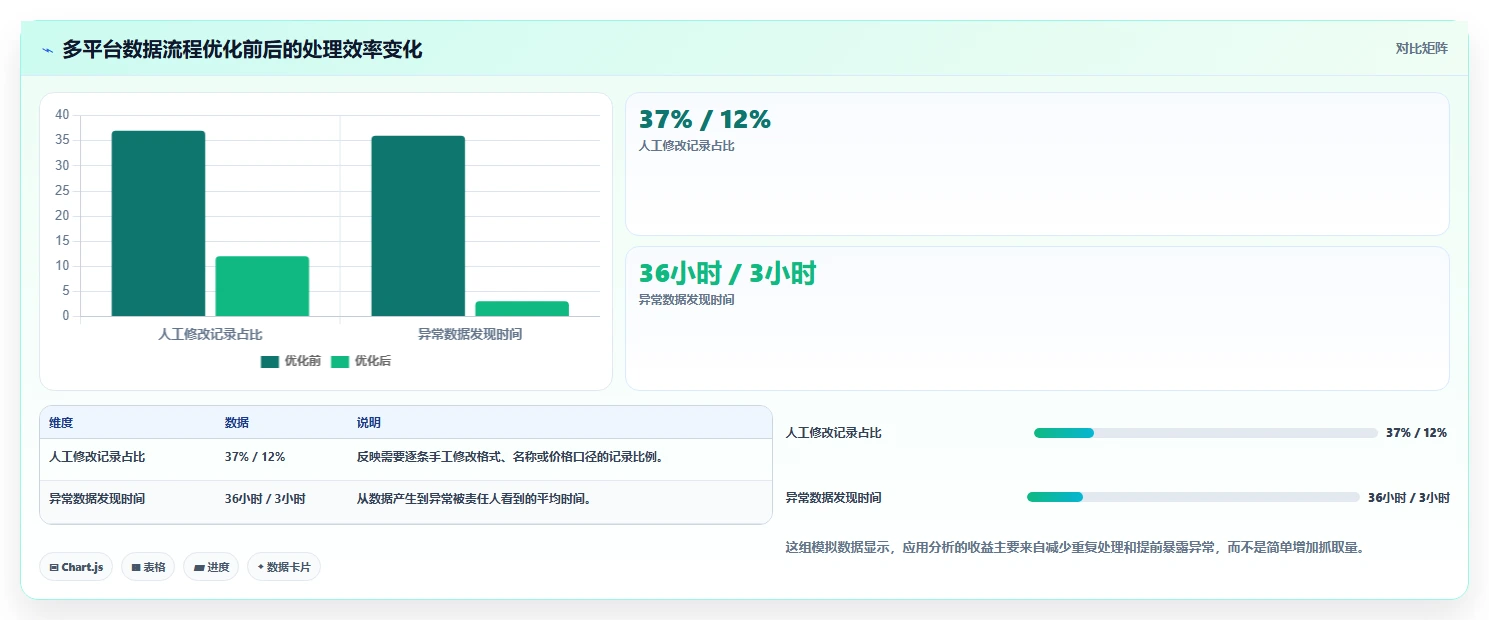The image size is (1489, 620).
Task: Click the lightning icon beside the dashboard title
Action: [x=47, y=49]
